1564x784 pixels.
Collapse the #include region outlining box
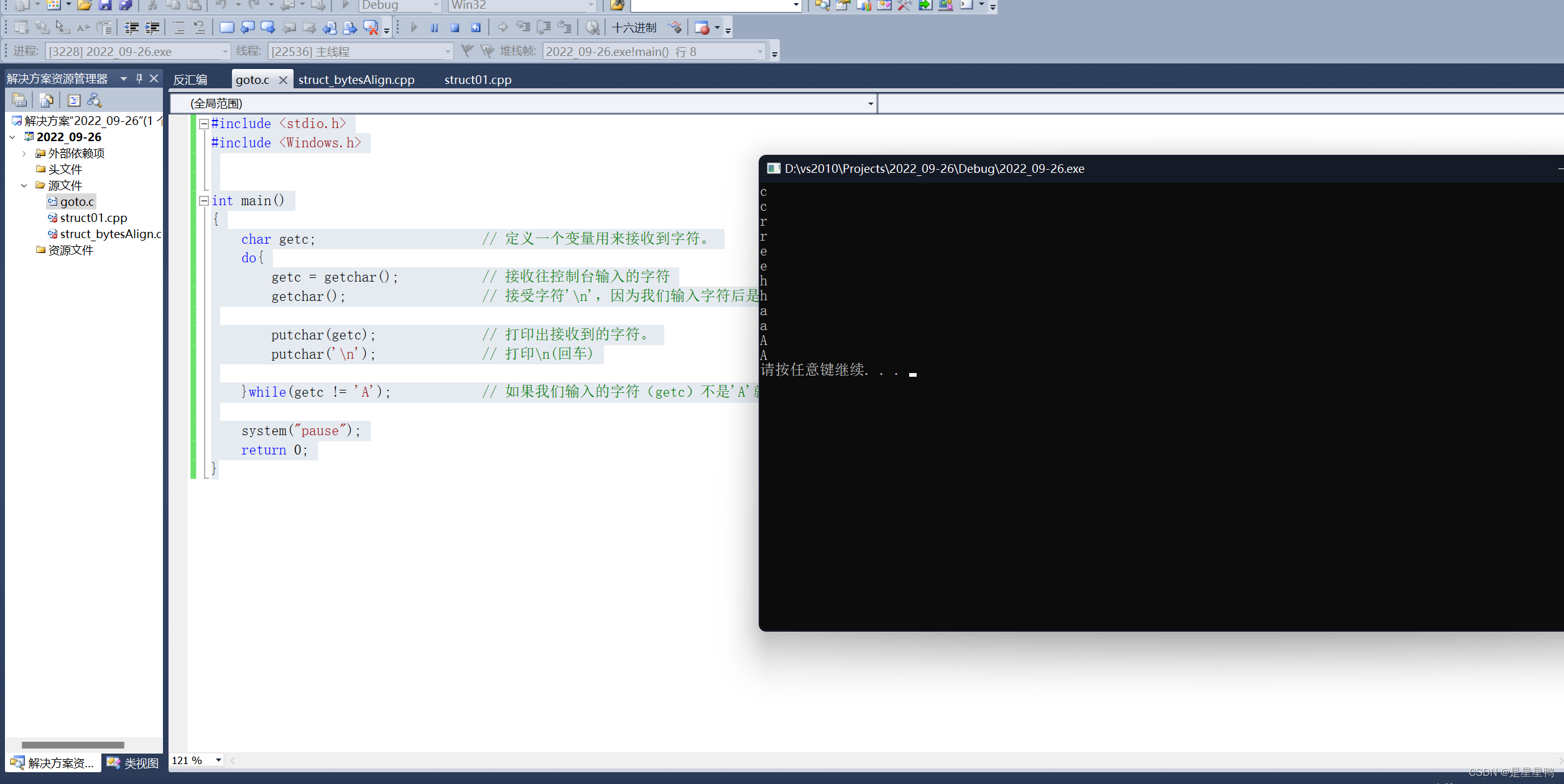pyautogui.click(x=203, y=124)
